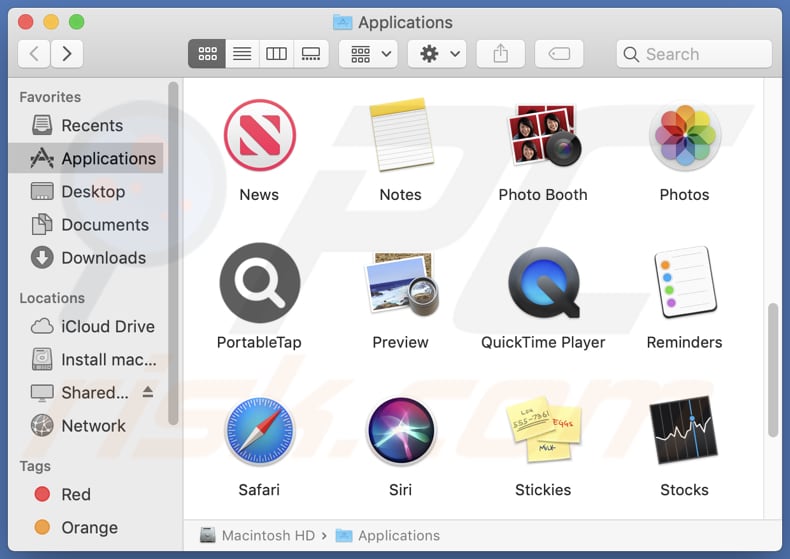Click the sidebar vertical scrollbar

[x=173, y=253]
